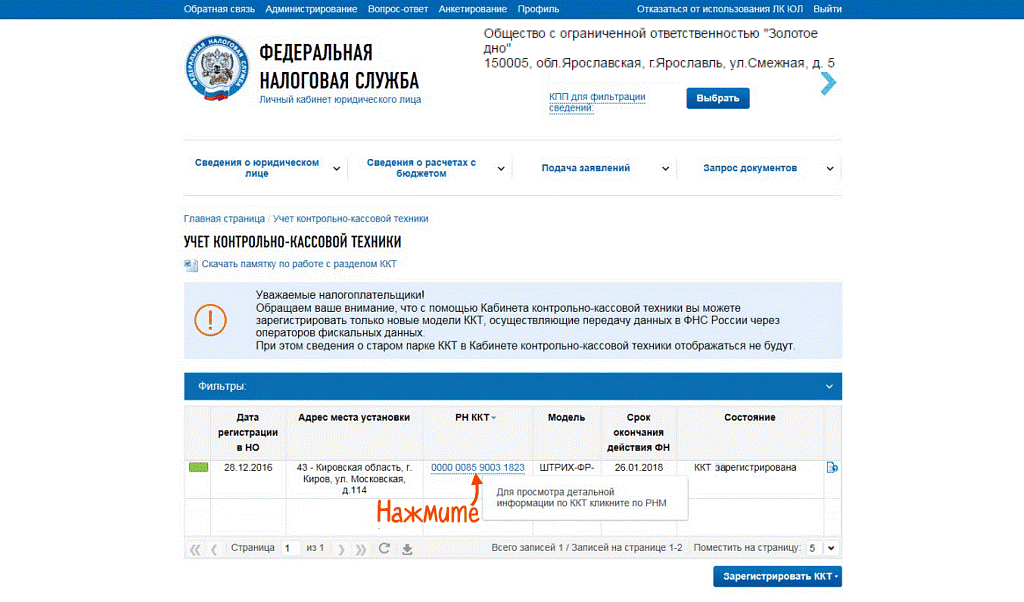Go to the first page with the double-left arrow
Image resolution: width=1024 pixels, height=602 pixels.
pyautogui.click(x=195, y=549)
